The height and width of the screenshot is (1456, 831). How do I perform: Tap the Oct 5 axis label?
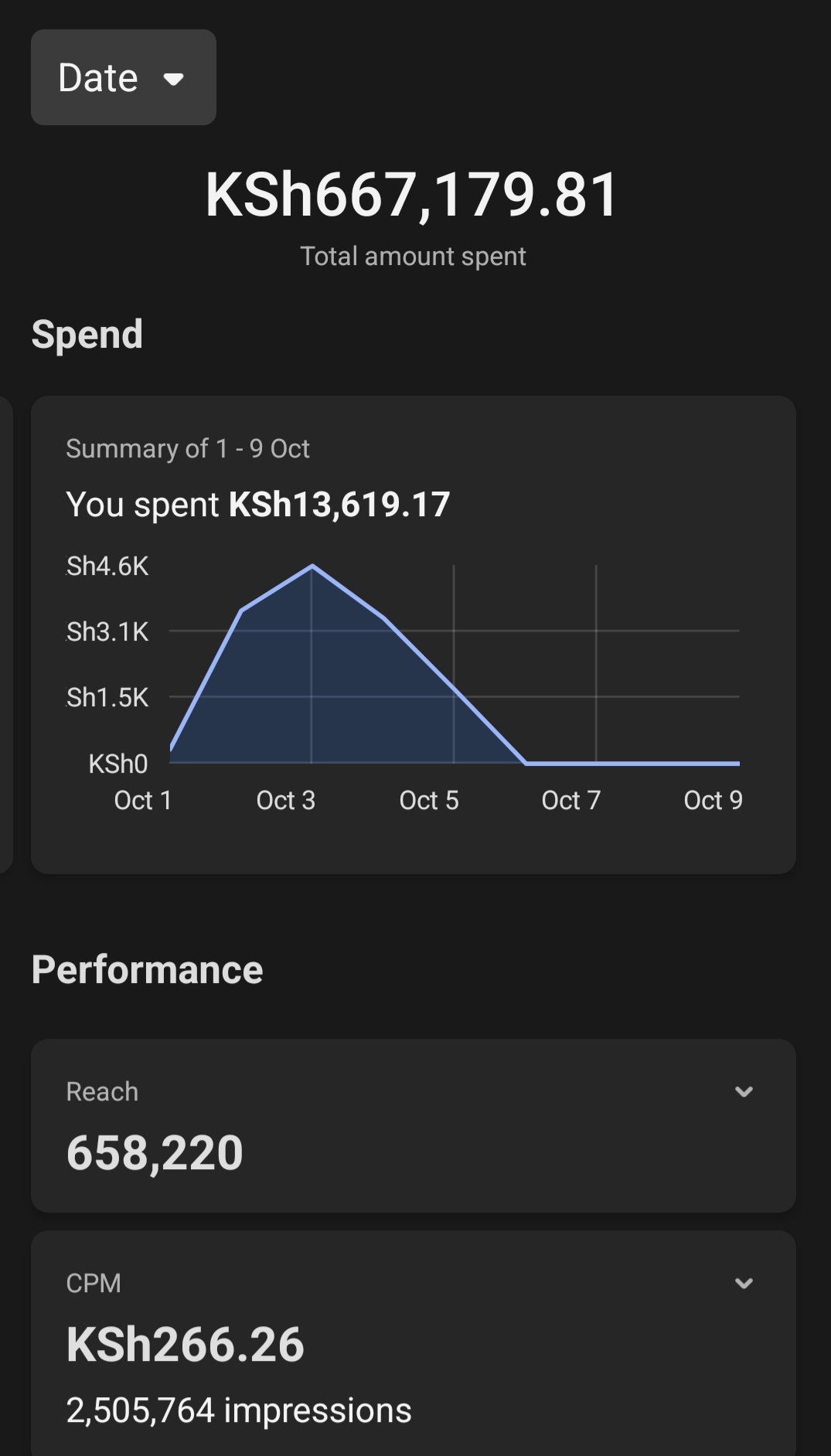tap(429, 800)
